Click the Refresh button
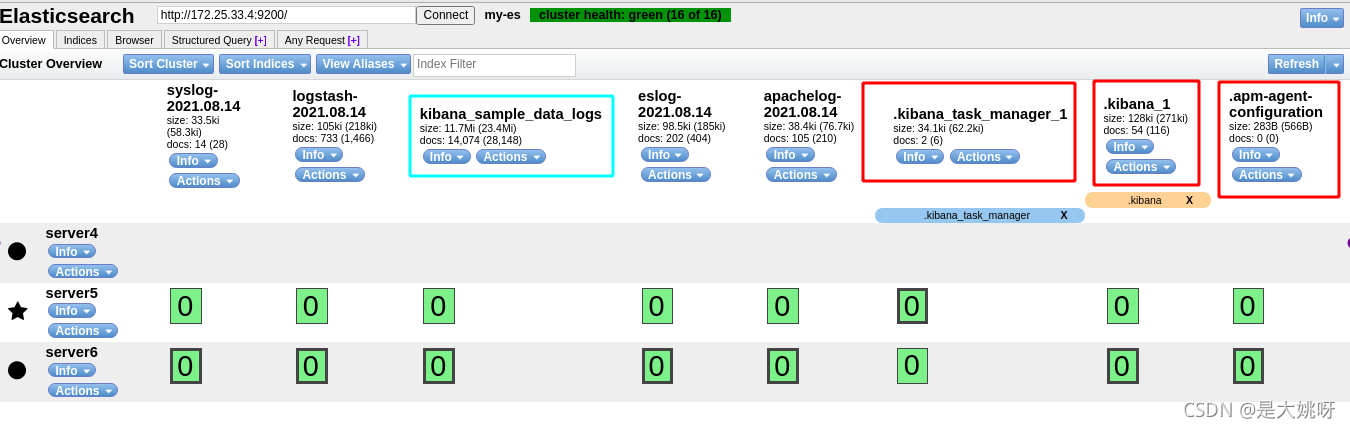The width and height of the screenshot is (1350, 428). click(1296, 64)
